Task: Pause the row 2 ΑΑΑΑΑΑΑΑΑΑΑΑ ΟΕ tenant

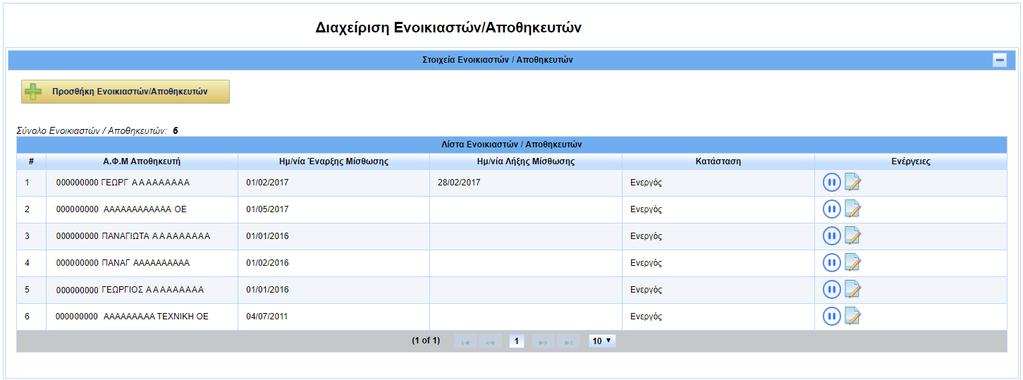Action: [831, 209]
